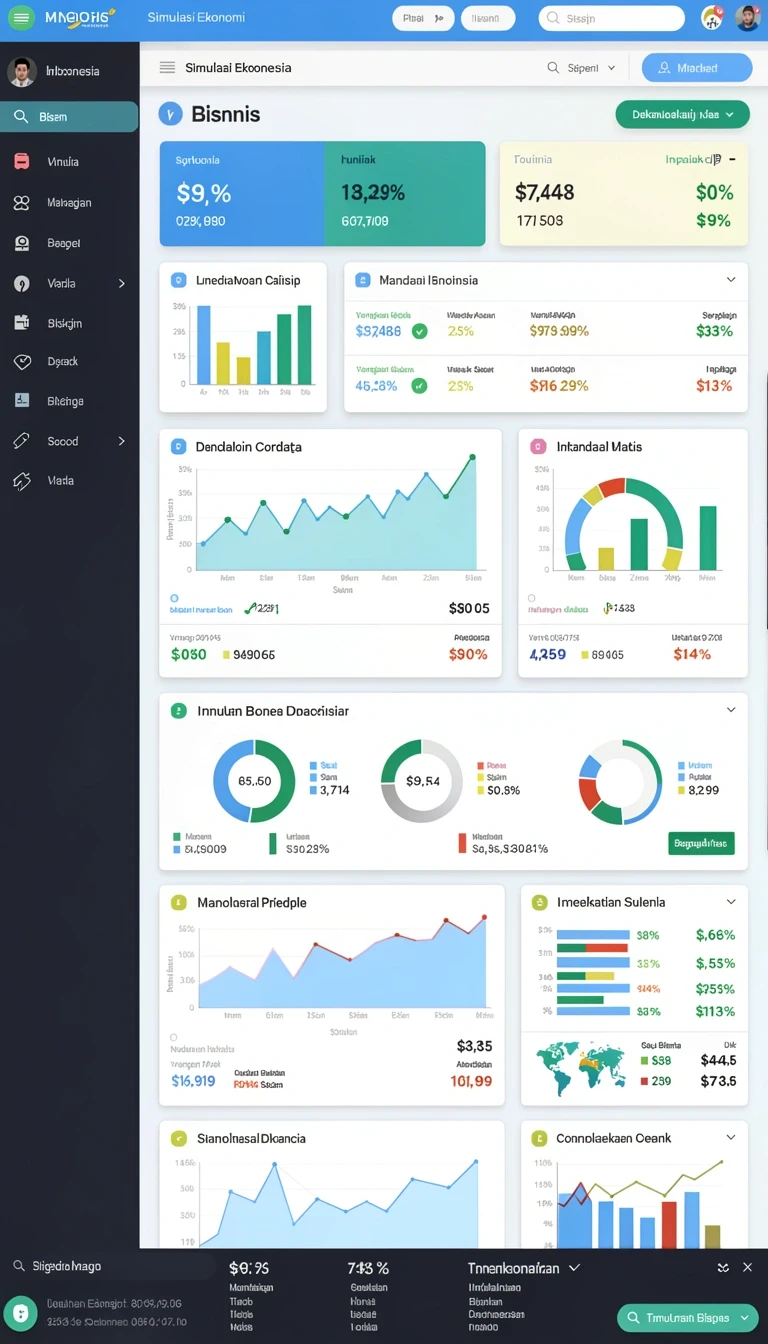The width and height of the screenshot is (768, 1344).
Task: Toggle the first green check in Mandani Ibnoinsia
Action: point(420,331)
